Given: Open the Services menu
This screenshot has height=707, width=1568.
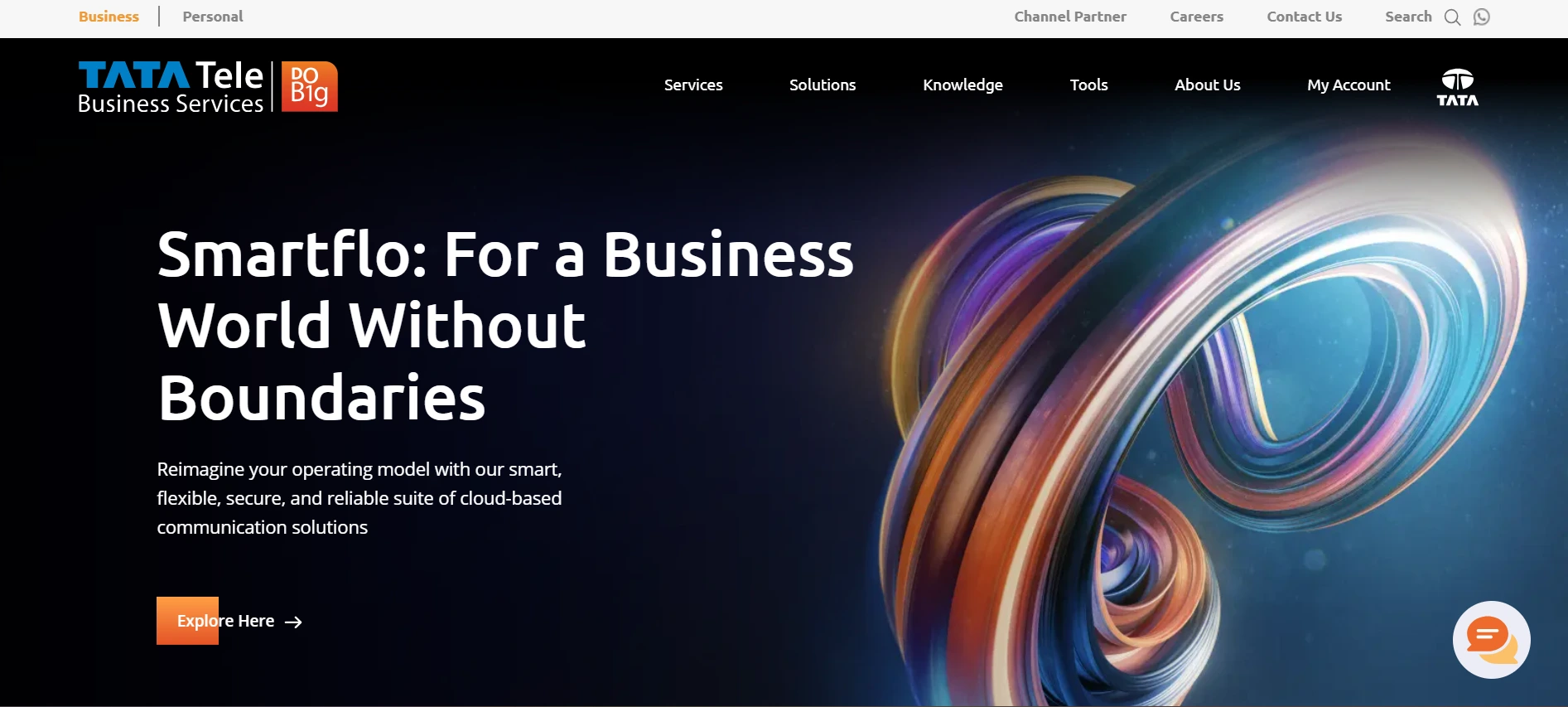Looking at the screenshot, I should point(693,85).
